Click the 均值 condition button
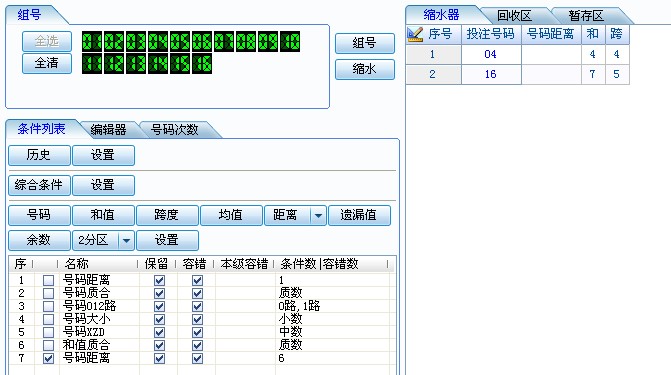Screen dimensions: 671x375 pyautogui.click(x=231, y=215)
